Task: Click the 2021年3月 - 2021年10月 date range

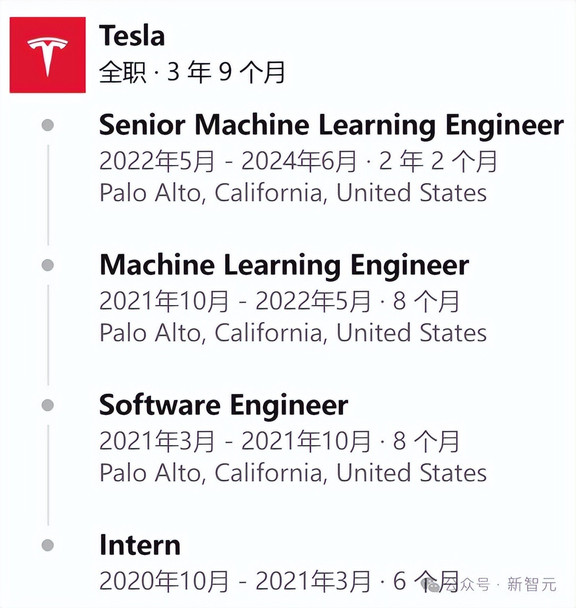Action: tap(235, 441)
